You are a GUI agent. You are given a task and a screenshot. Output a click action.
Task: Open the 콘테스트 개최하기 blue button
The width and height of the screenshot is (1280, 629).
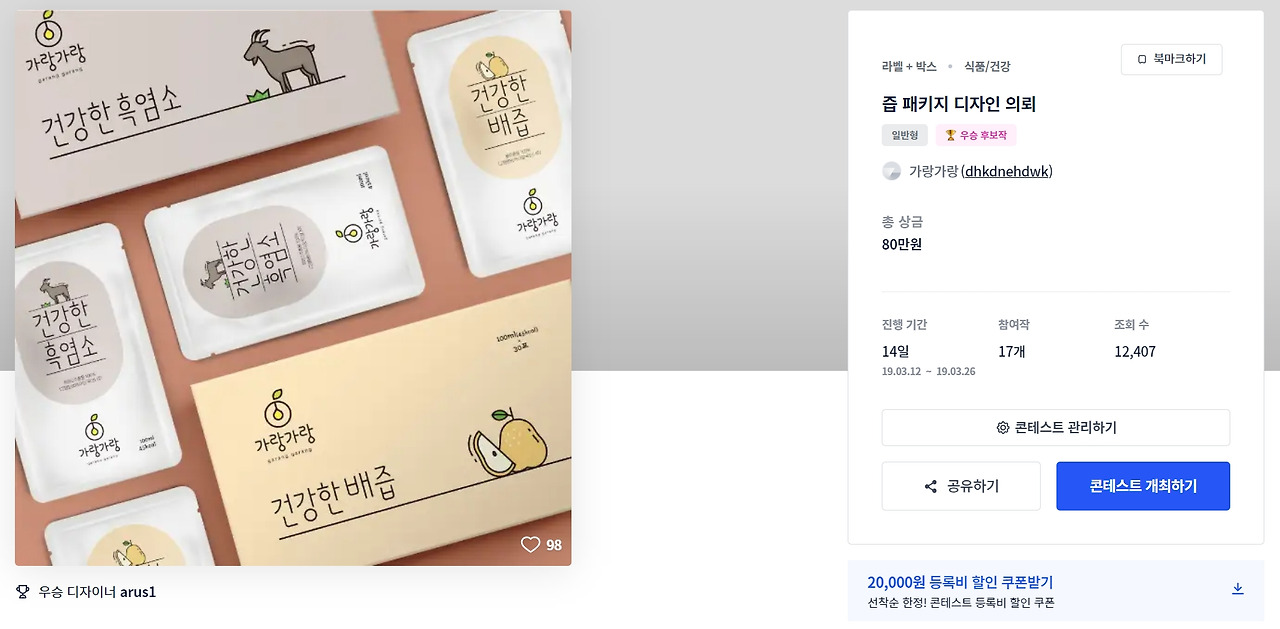click(1143, 486)
